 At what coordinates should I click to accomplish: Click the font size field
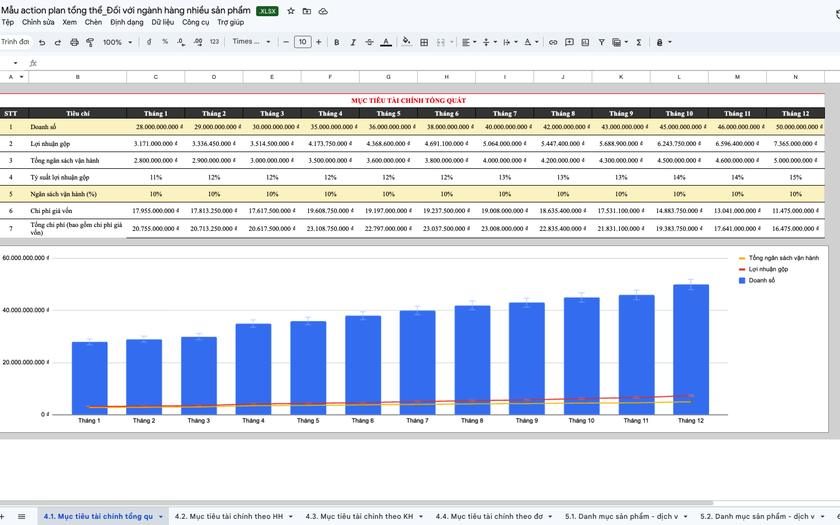click(302, 42)
